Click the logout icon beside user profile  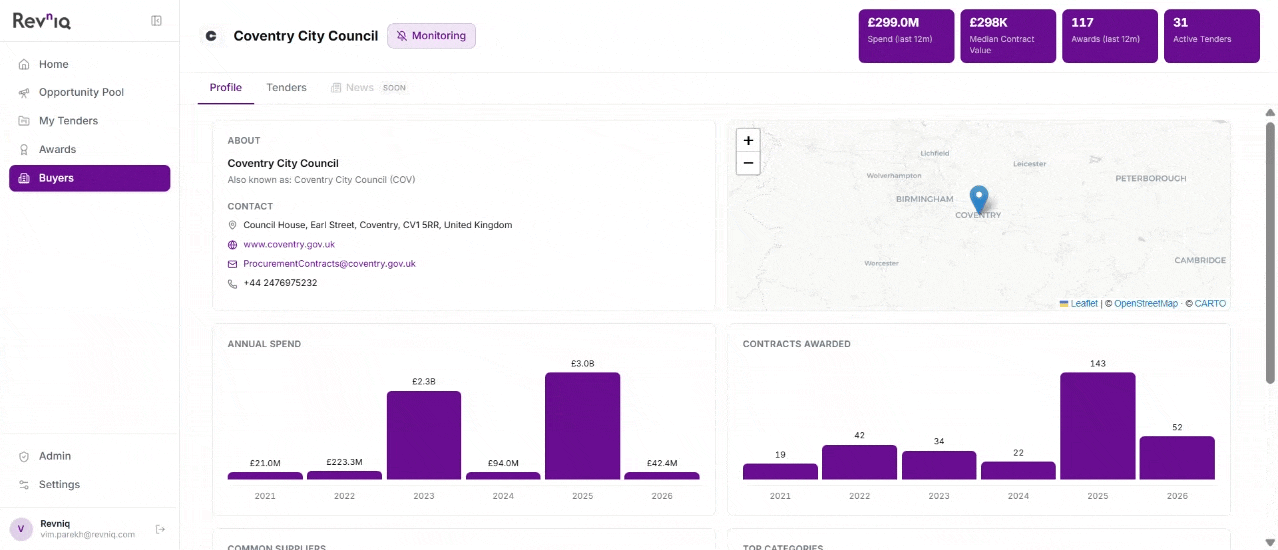tap(160, 528)
